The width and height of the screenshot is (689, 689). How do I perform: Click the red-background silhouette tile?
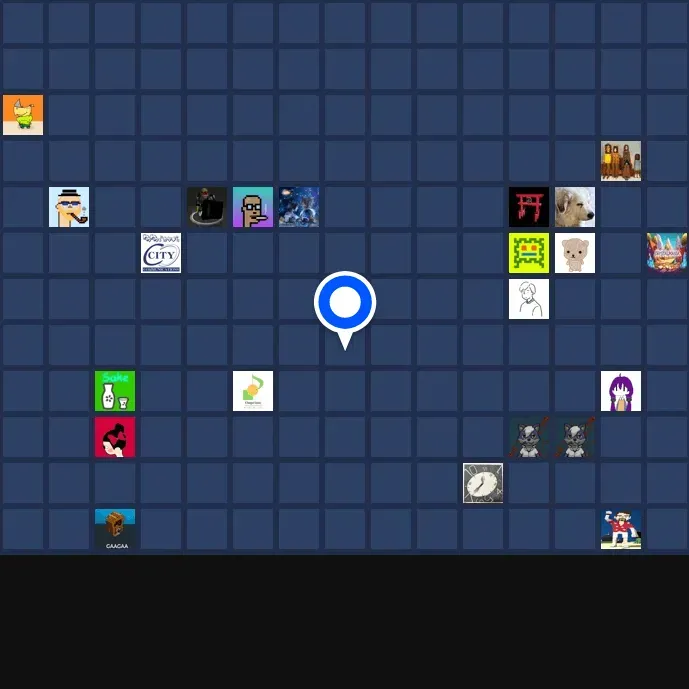tap(115, 437)
